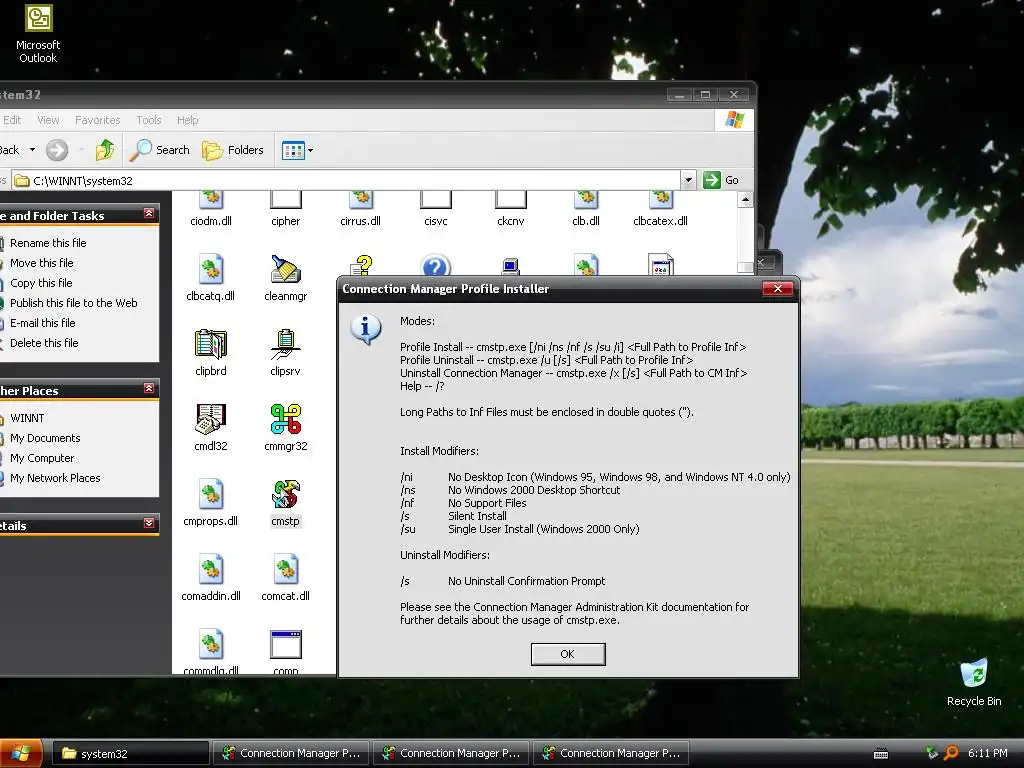Open the Help menu
This screenshot has width=1024, height=768.
[187, 120]
